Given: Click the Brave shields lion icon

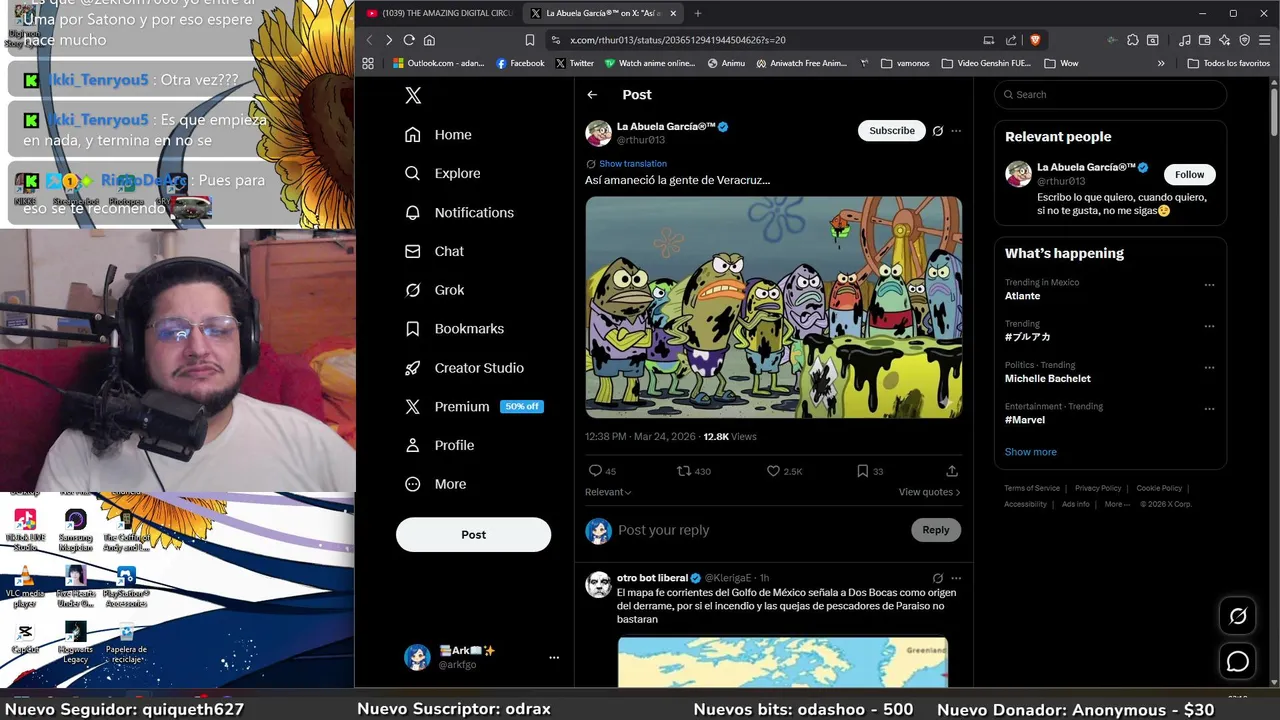Looking at the screenshot, I should 1034,40.
